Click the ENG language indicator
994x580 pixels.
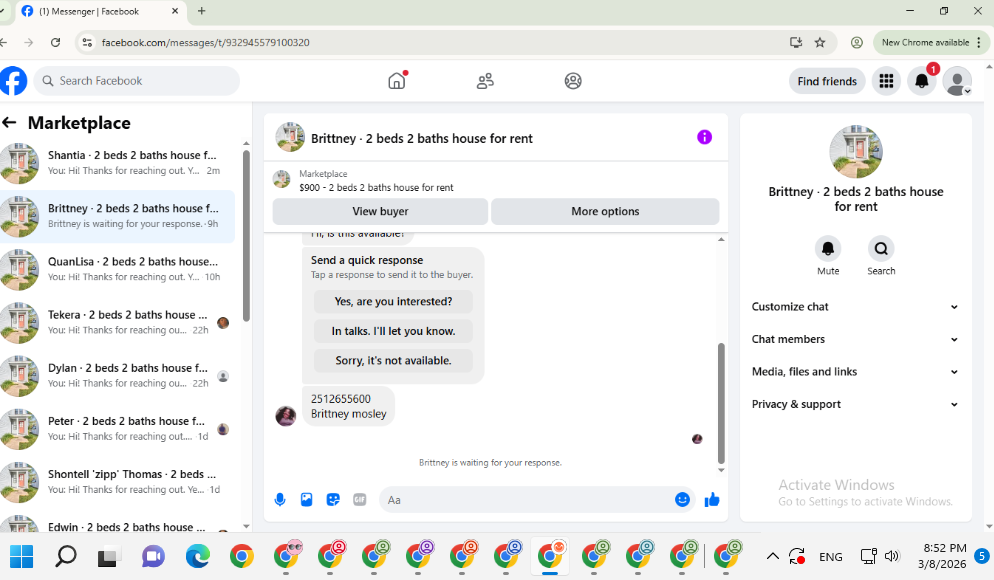coord(830,557)
